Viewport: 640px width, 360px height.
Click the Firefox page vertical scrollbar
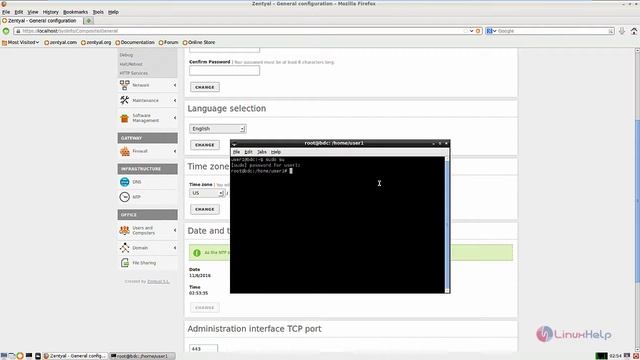[637, 200]
